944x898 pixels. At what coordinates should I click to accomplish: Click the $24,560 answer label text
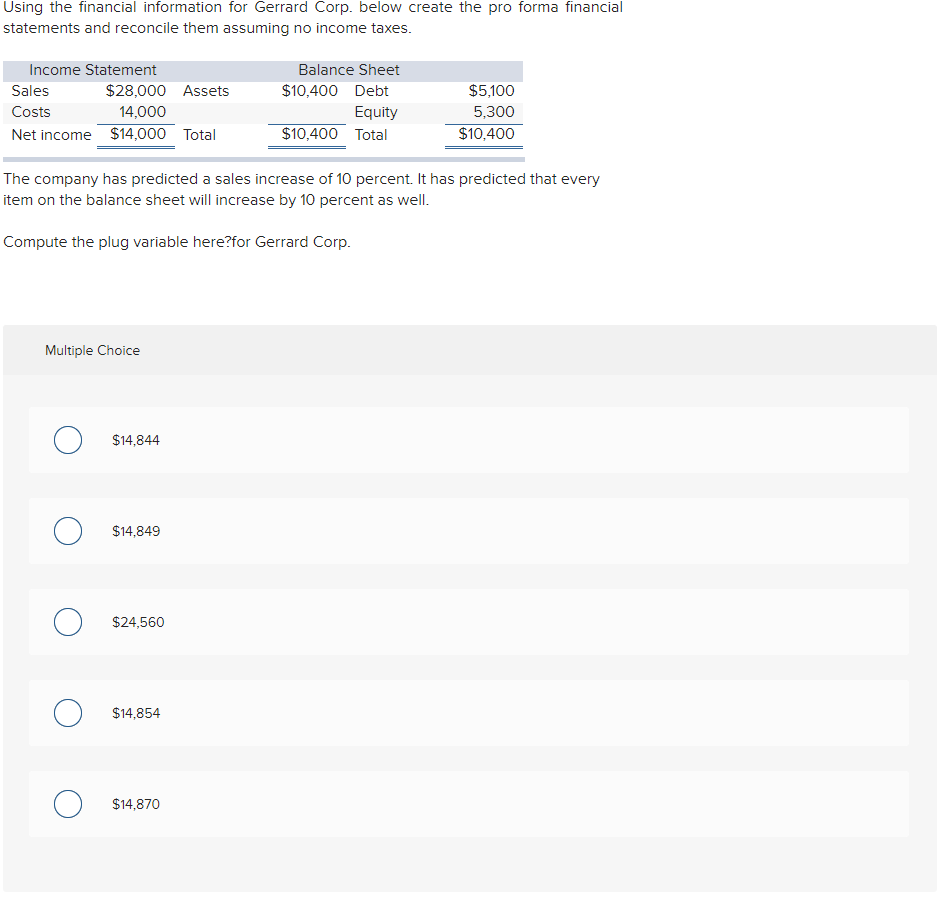coord(138,622)
